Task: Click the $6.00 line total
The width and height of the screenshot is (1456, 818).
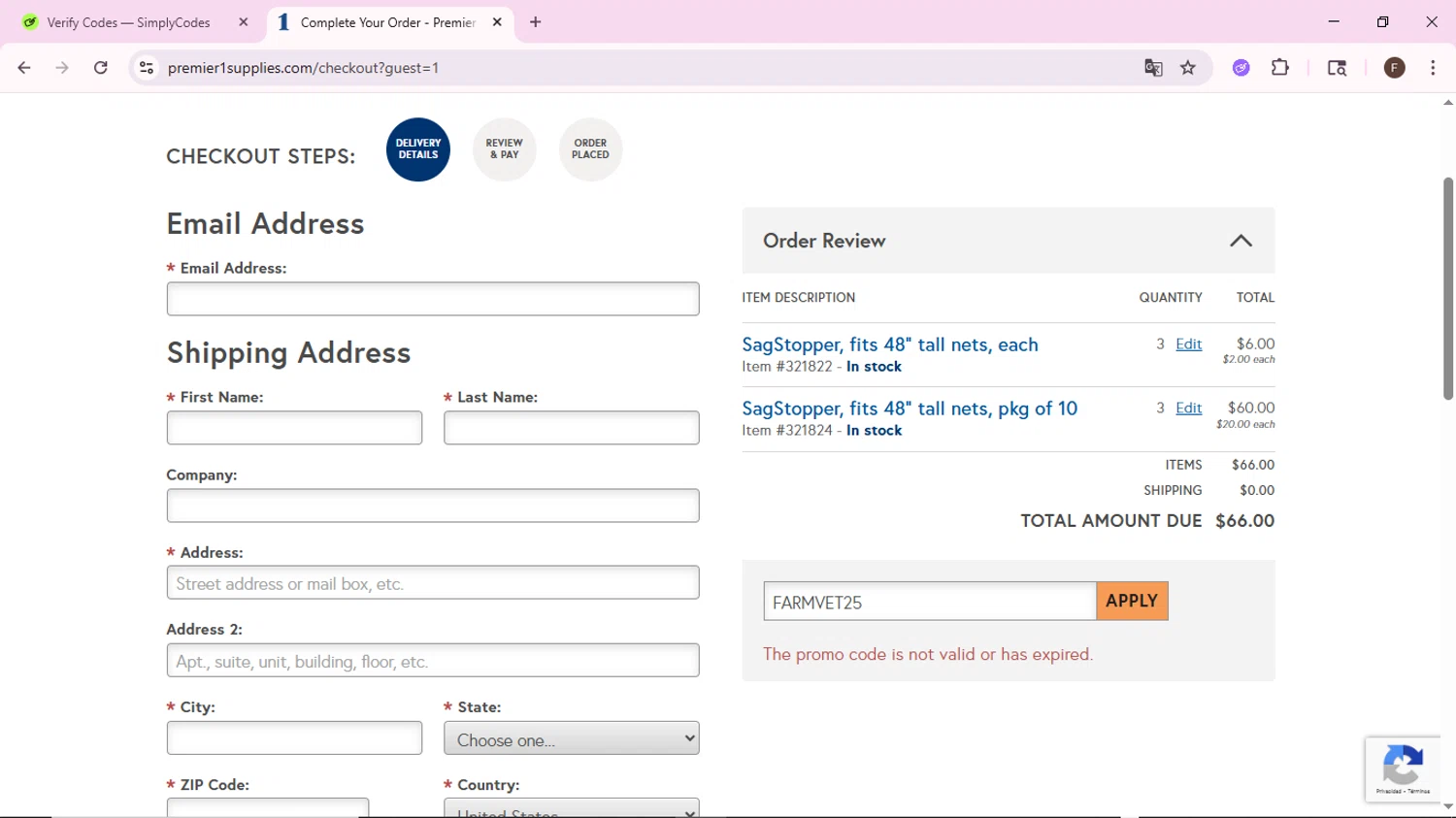Action: [1256, 344]
